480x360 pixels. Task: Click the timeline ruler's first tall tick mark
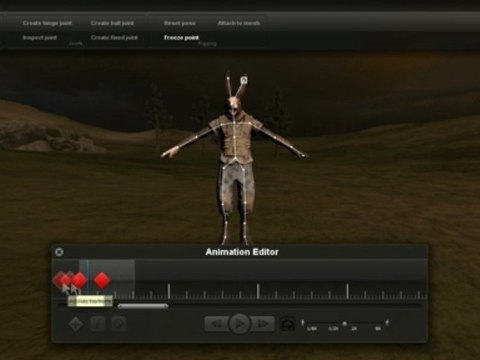pyautogui.click(x=169, y=291)
